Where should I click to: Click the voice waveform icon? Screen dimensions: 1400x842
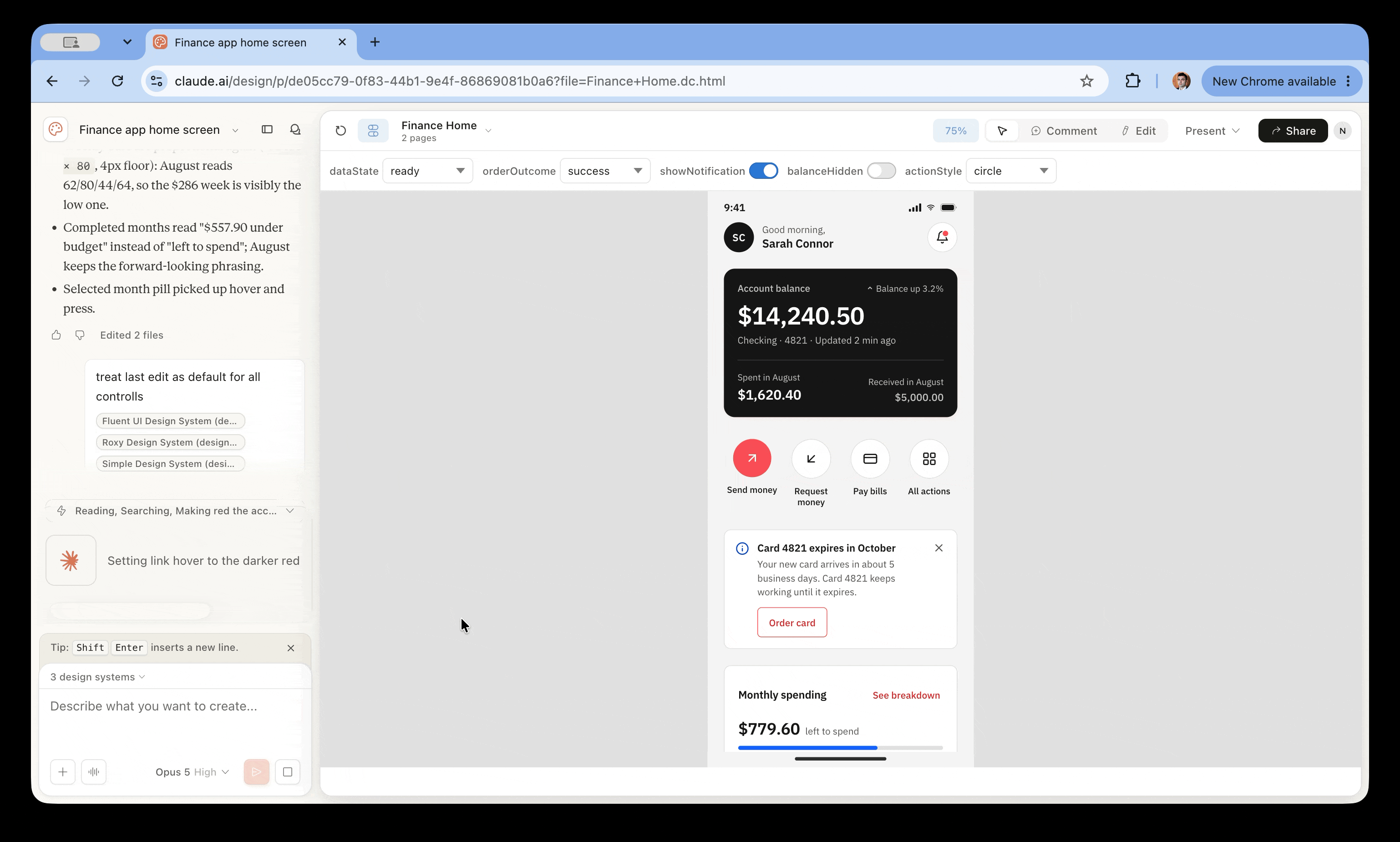(x=94, y=771)
